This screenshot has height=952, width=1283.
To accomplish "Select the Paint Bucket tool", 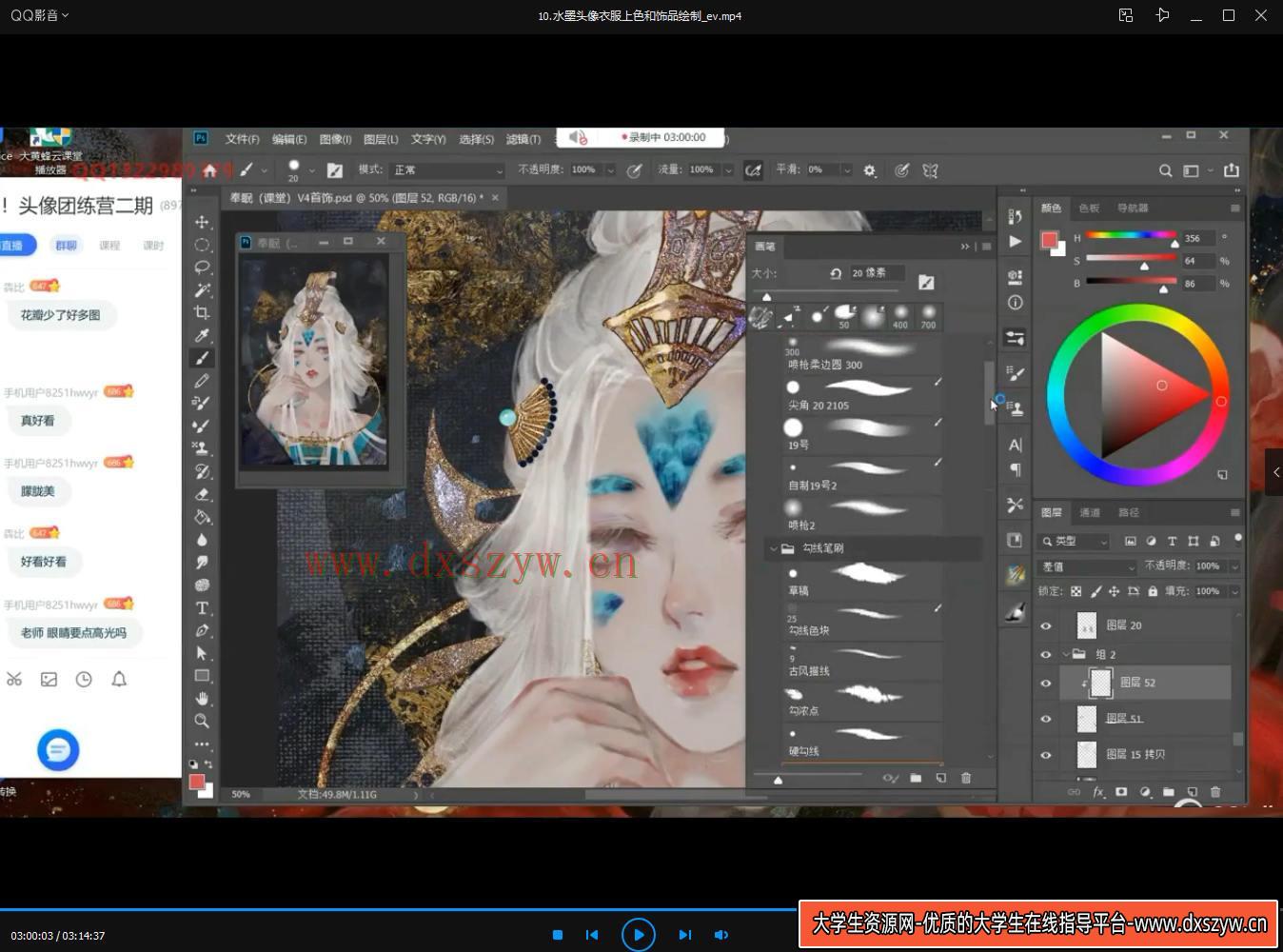I will (x=202, y=517).
